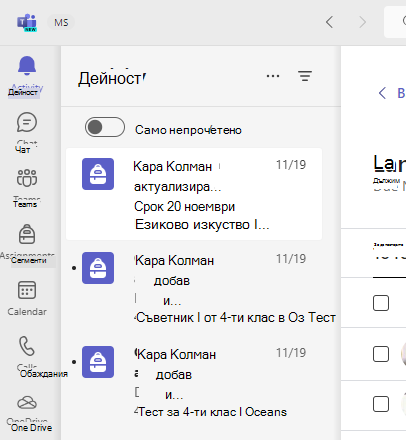Open the Assignments backpack icon in sidebar
Image resolution: width=406 pixels, height=440 pixels.
pos(27,234)
